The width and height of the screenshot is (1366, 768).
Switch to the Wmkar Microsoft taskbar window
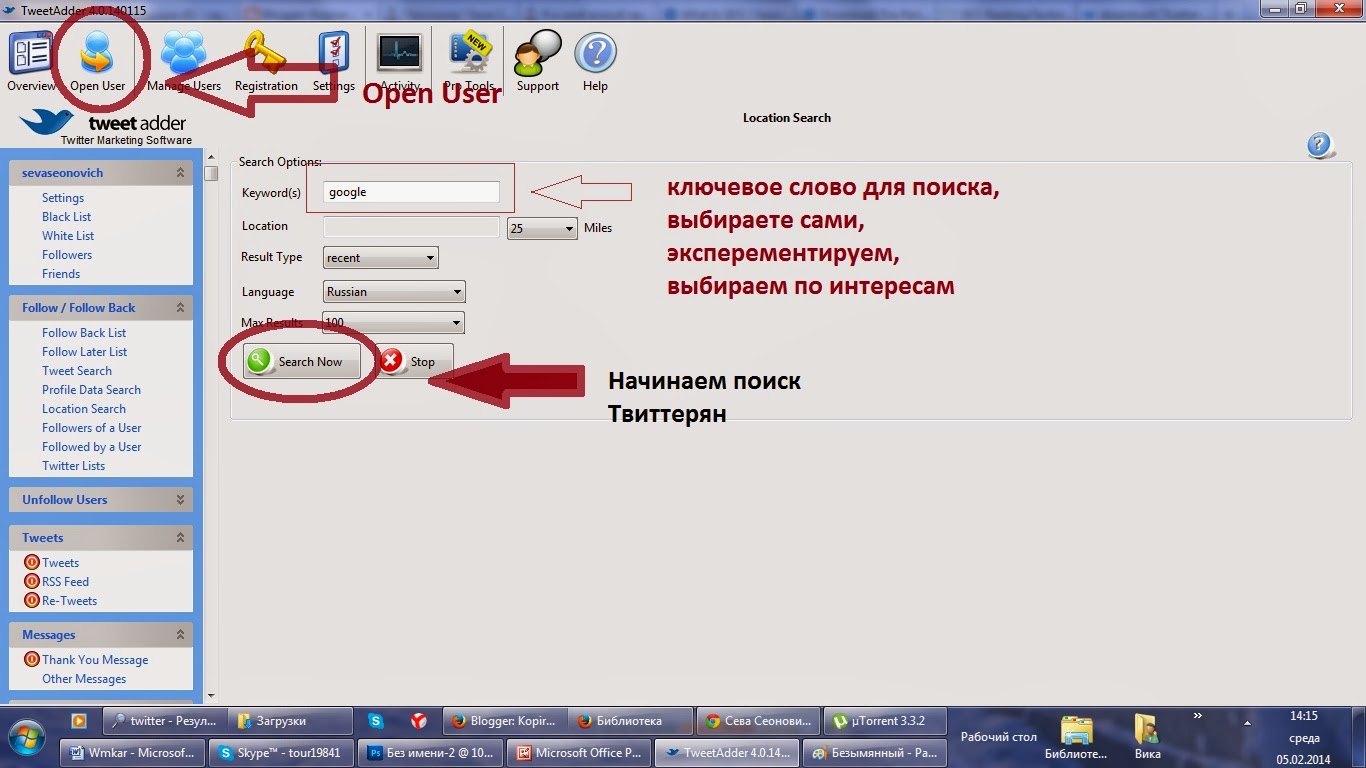(133, 752)
